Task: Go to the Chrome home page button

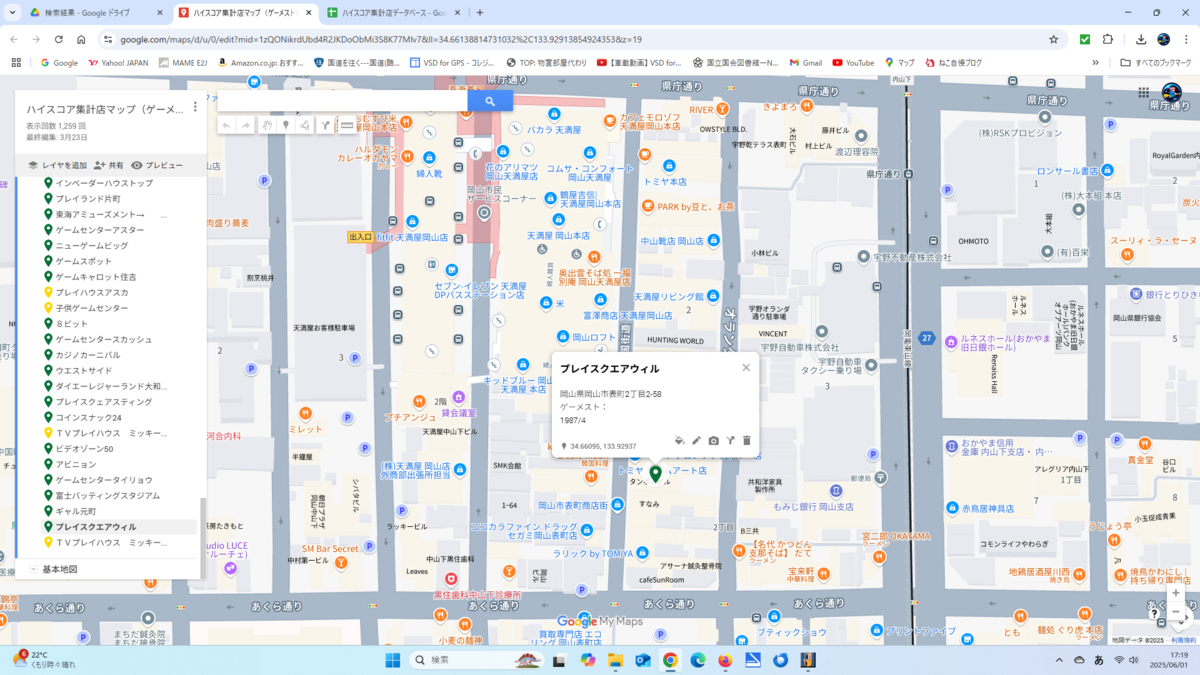Action: click(x=81, y=40)
